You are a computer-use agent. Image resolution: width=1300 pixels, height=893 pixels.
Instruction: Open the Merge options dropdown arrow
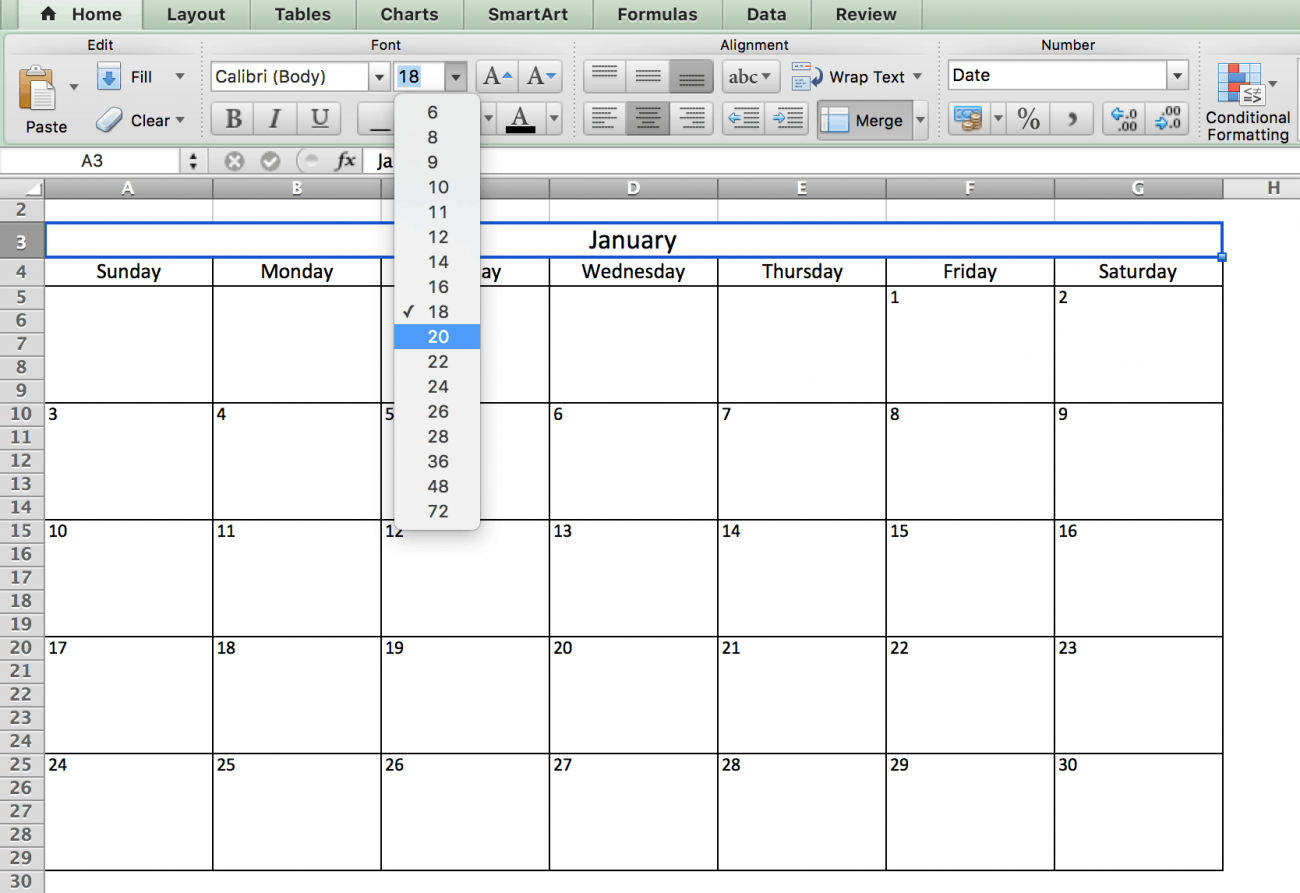tap(920, 120)
